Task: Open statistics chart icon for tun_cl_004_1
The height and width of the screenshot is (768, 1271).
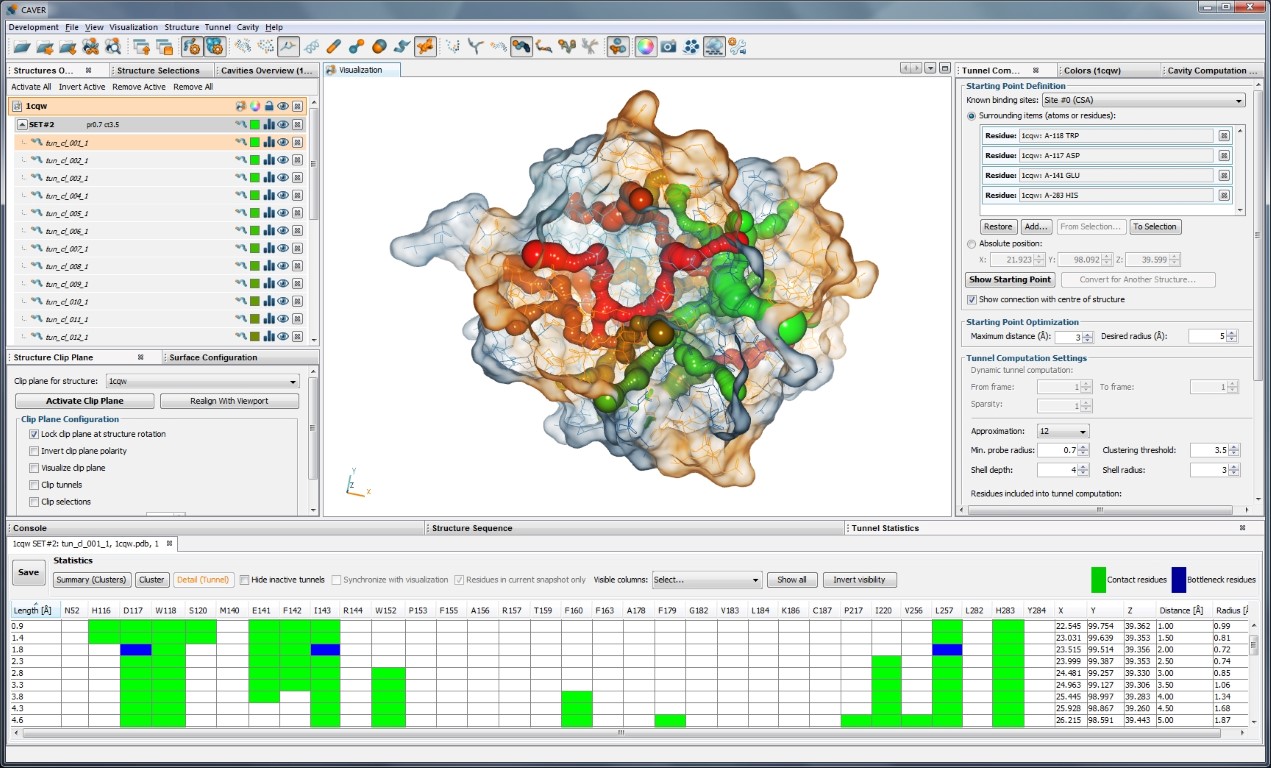Action: (269, 196)
